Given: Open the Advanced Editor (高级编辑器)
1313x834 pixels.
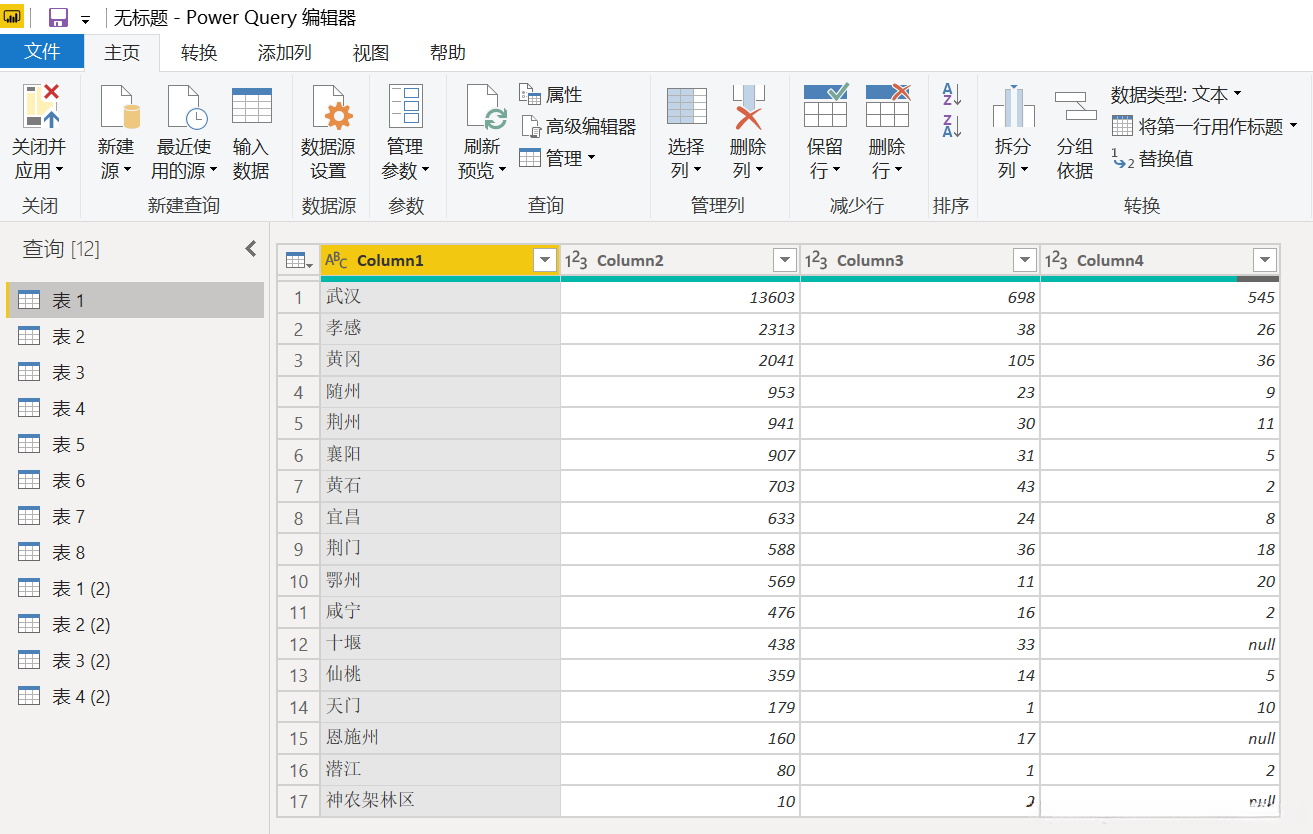Looking at the screenshot, I should (578, 126).
